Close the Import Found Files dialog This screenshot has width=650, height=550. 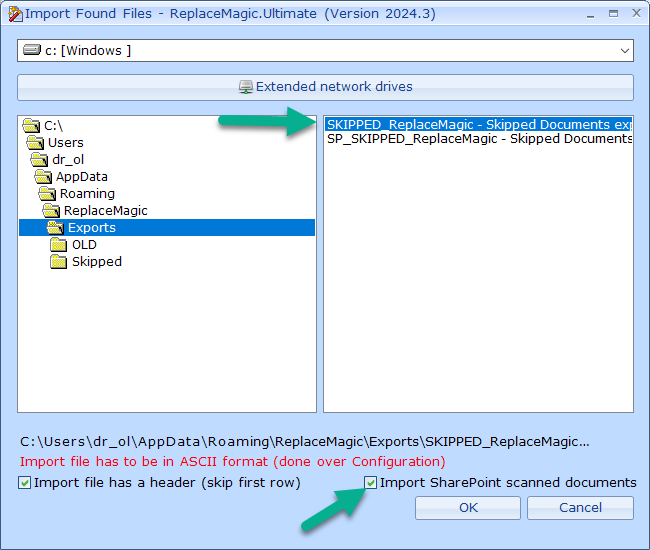636,13
